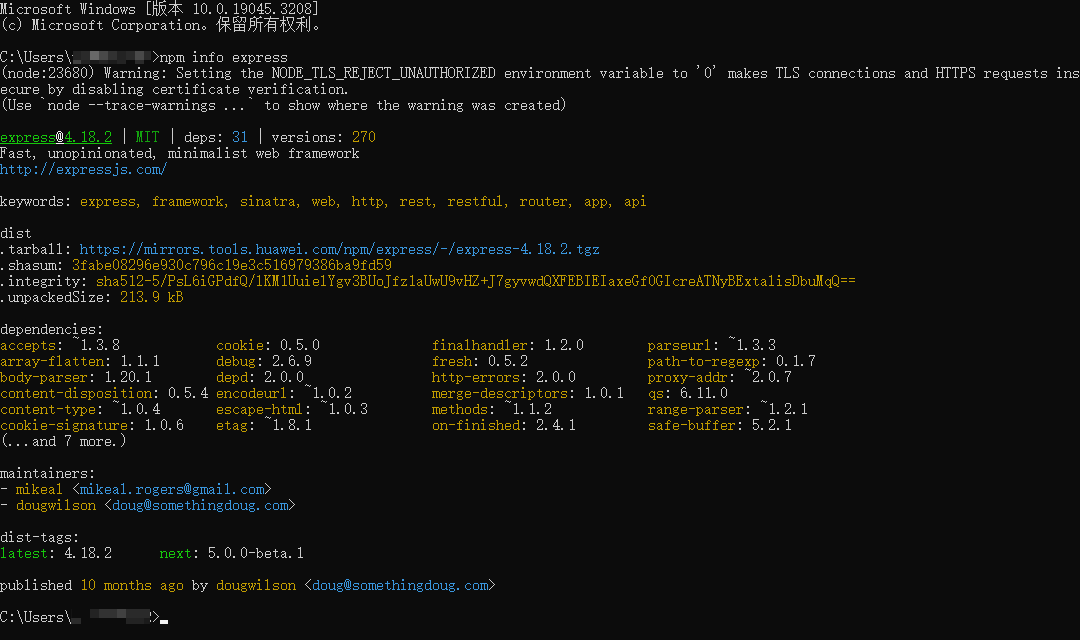Click the 'cookie' dependency with version 0.5.0
The height and width of the screenshot is (640, 1080).
point(268,345)
